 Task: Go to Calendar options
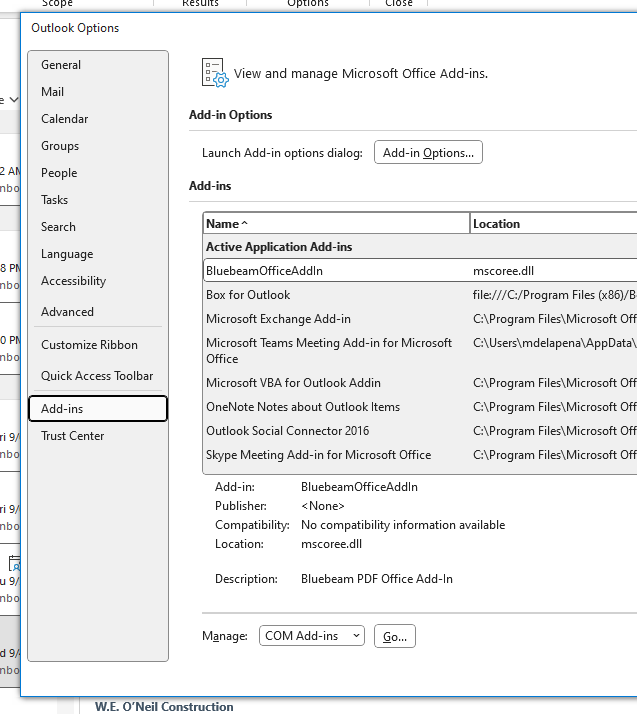(x=98, y=119)
